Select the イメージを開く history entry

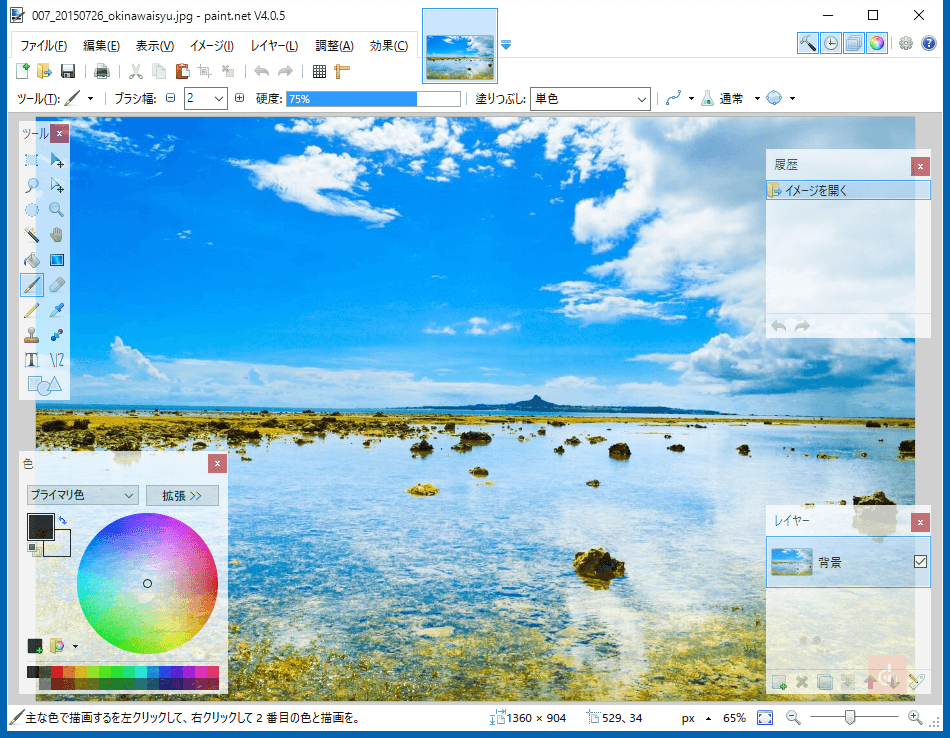pyautogui.click(x=848, y=190)
